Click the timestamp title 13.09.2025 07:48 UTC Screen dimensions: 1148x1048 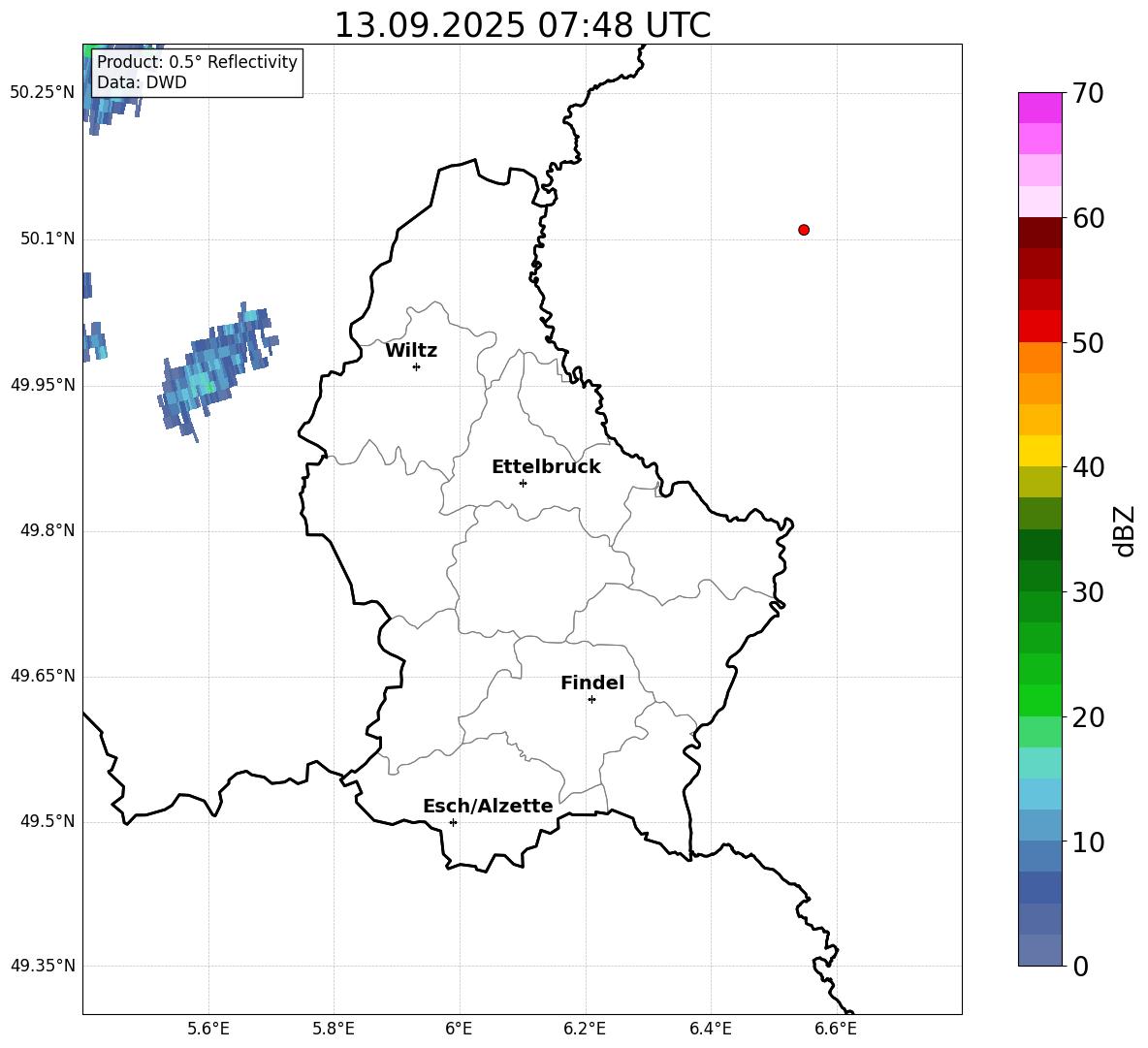[522, 25]
